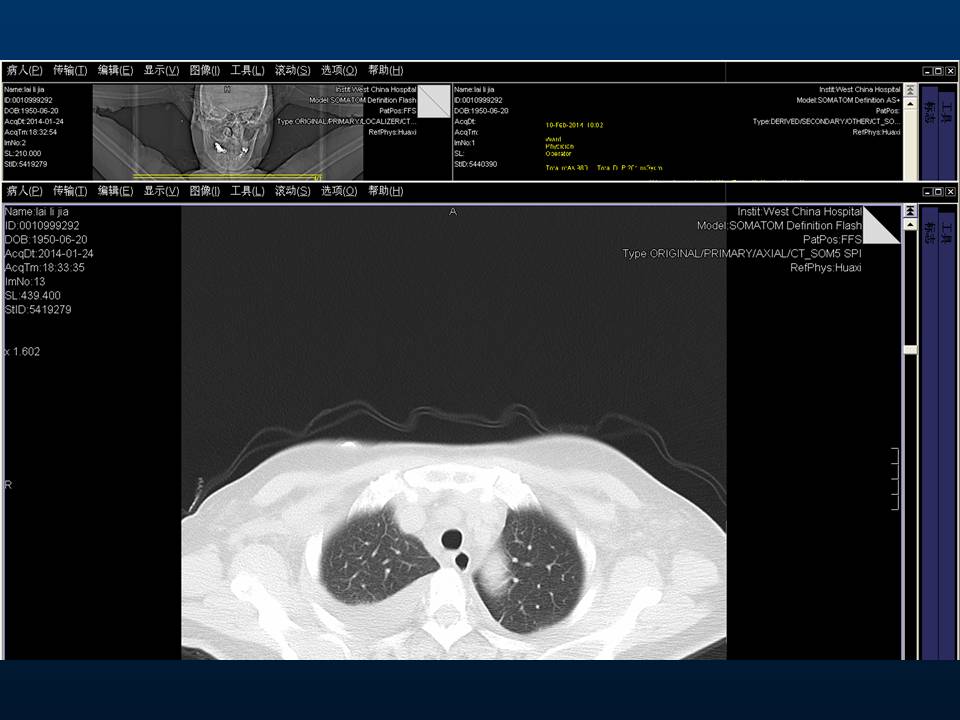
Task: Maximize the lower viewer window
Action: pos(938,191)
